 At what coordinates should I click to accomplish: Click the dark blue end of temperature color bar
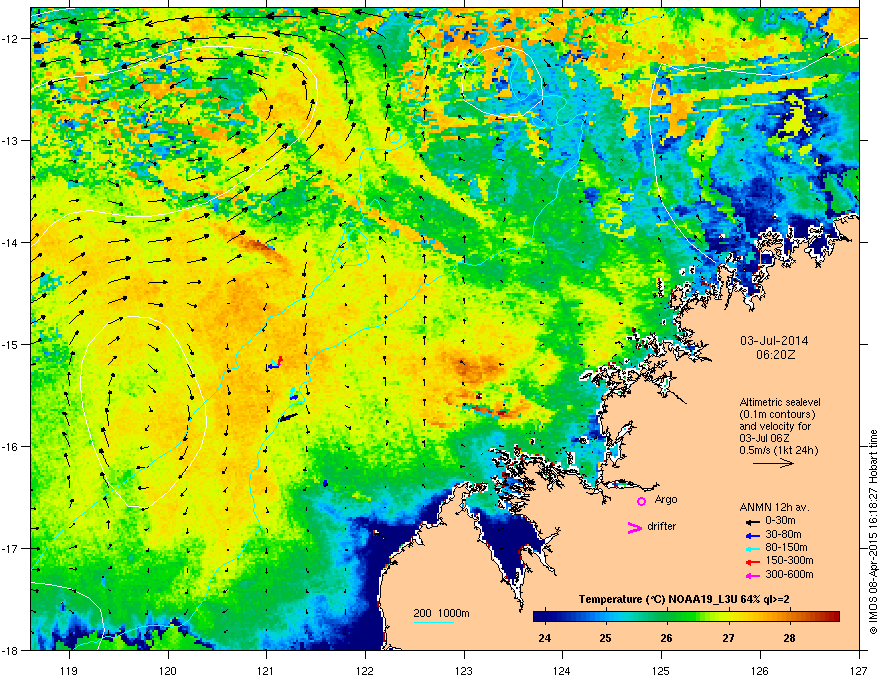tap(540, 617)
